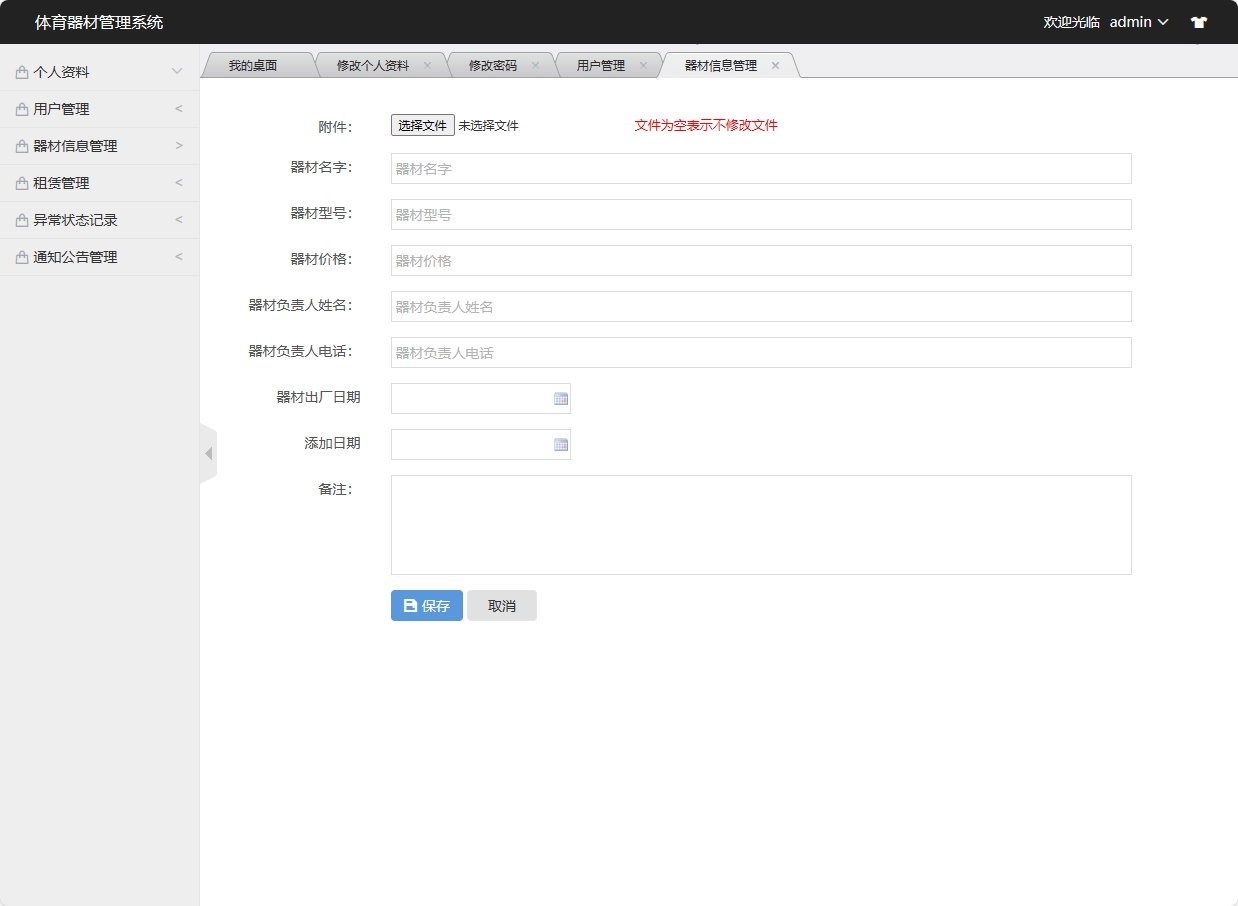Click the 用户管理 briefcase icon in sidebar

[x=20, y=108]
